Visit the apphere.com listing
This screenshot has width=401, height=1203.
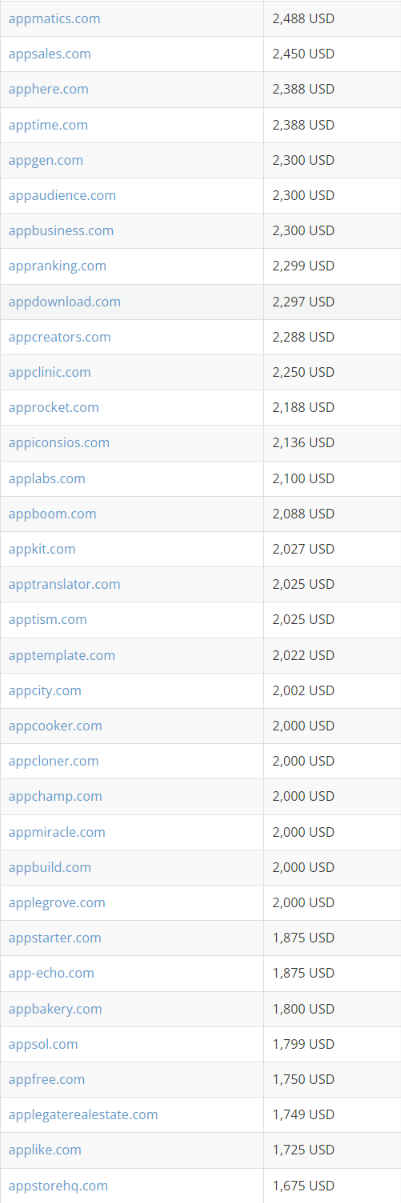(48, 89)
